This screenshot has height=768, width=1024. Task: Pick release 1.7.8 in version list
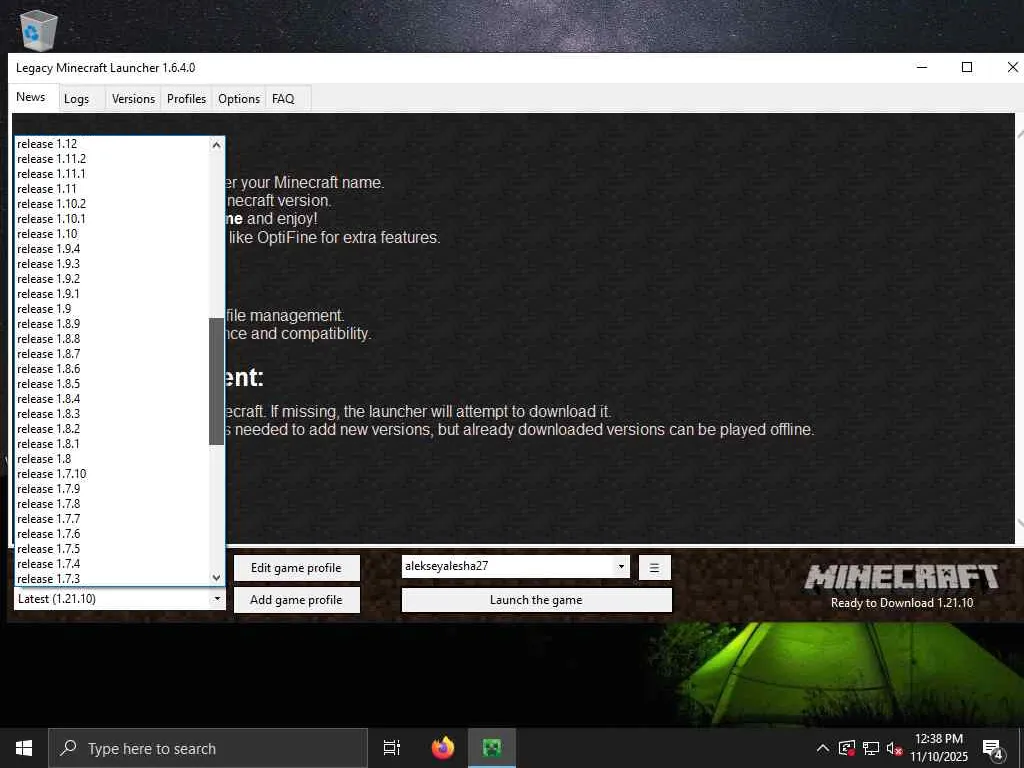(112, 504)
